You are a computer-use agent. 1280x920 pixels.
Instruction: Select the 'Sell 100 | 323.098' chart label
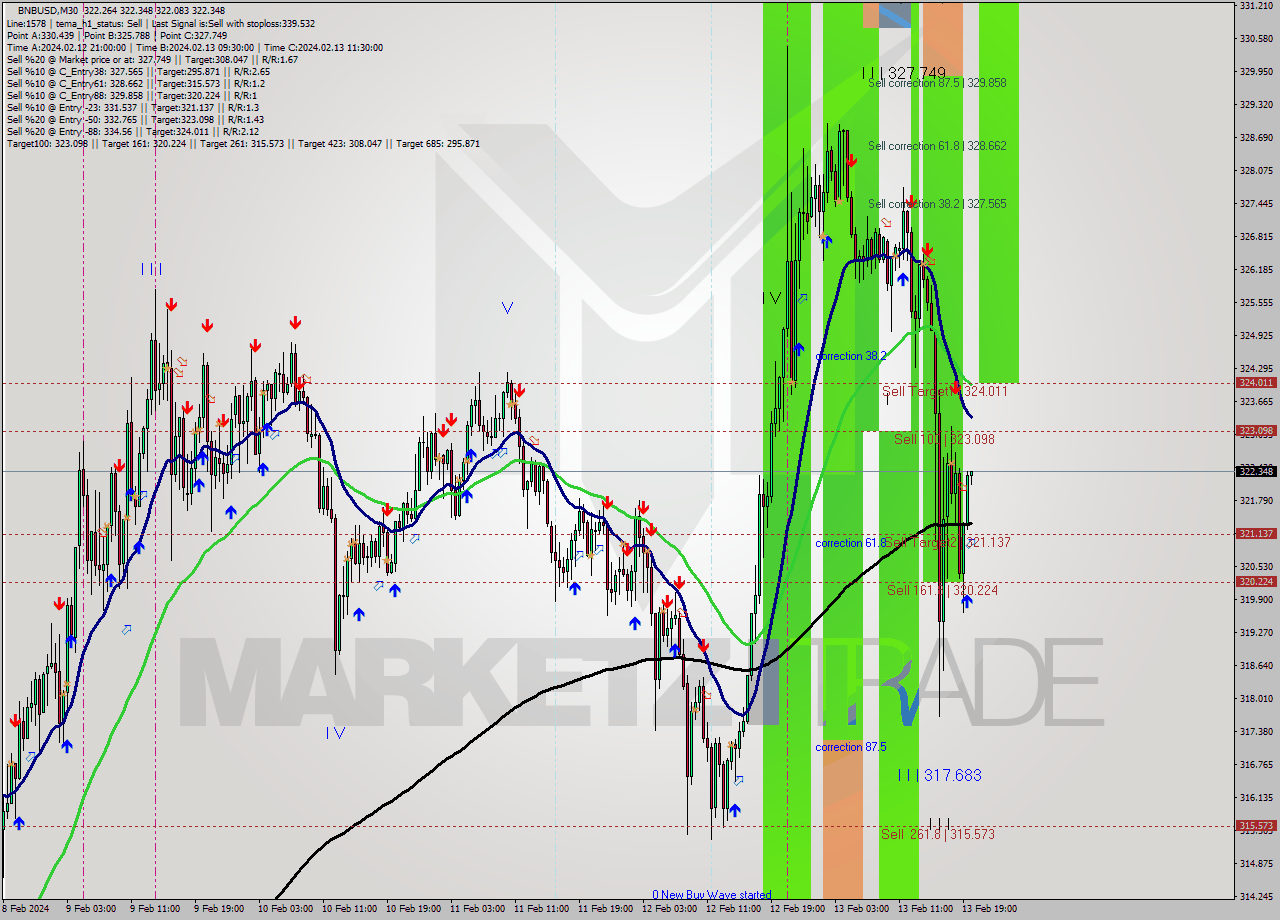944,439
